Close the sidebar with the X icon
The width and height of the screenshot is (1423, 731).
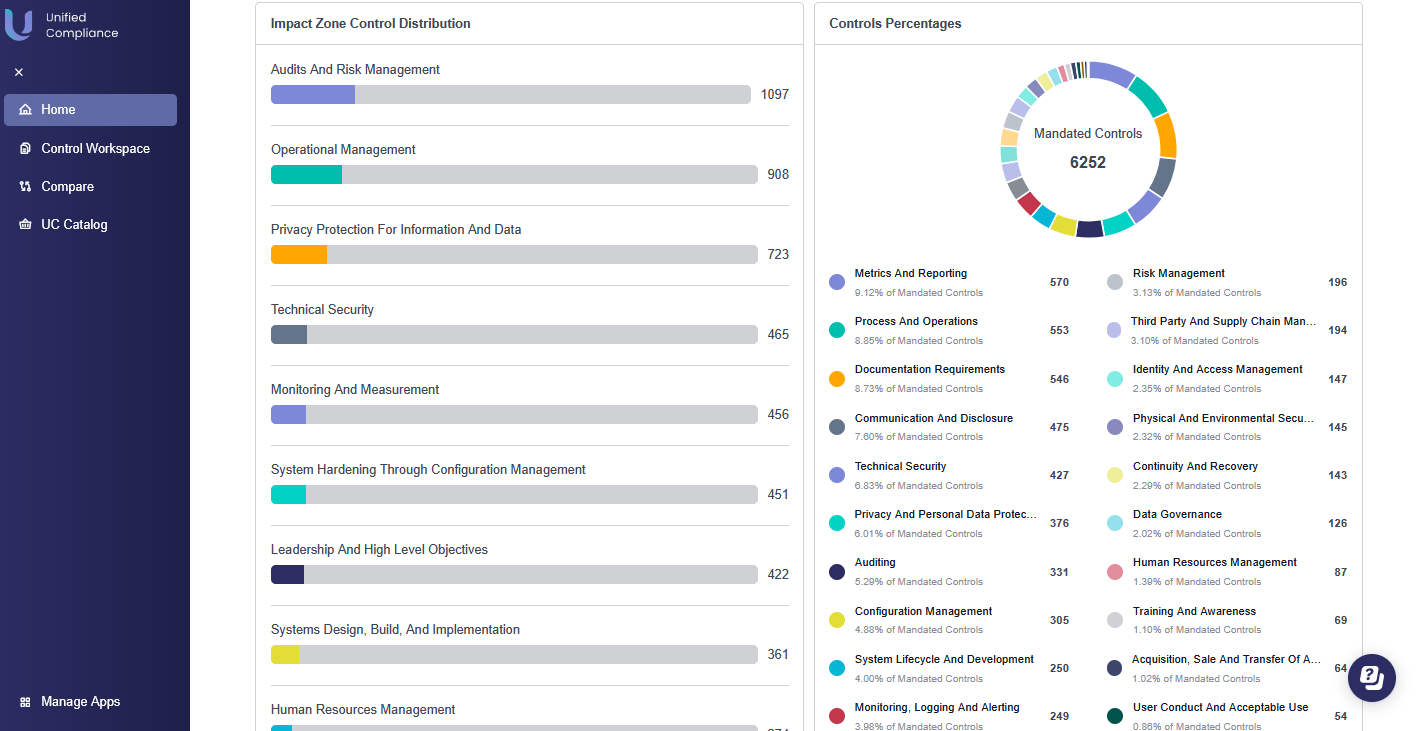click(x=19, y=72)
